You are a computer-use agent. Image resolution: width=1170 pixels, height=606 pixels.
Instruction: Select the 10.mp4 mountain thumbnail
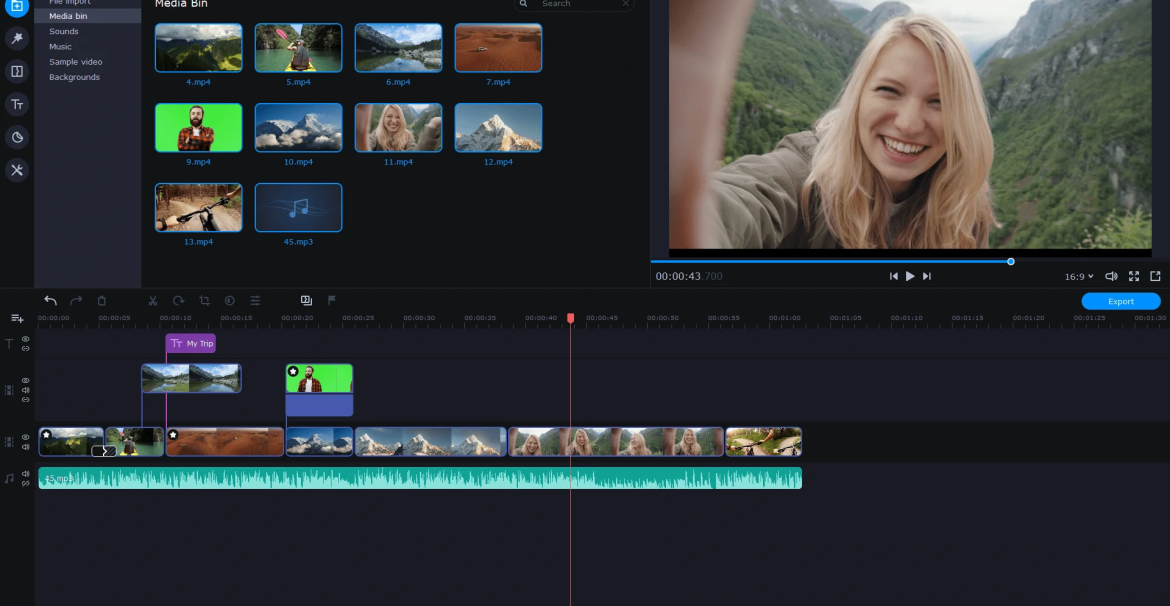[x=298, y=128]
